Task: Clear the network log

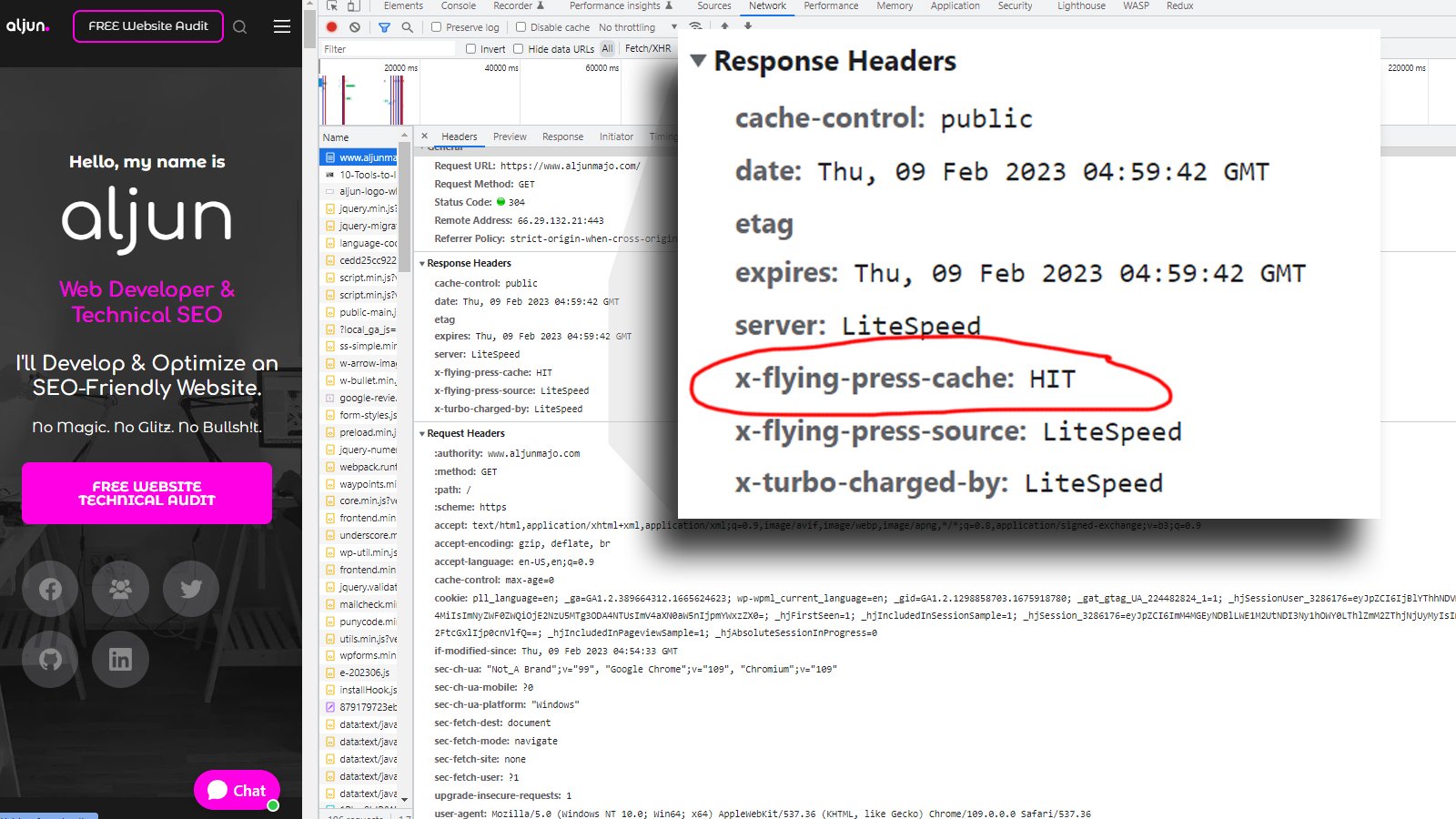Action: pyautogui.click(x=355, y=27)
